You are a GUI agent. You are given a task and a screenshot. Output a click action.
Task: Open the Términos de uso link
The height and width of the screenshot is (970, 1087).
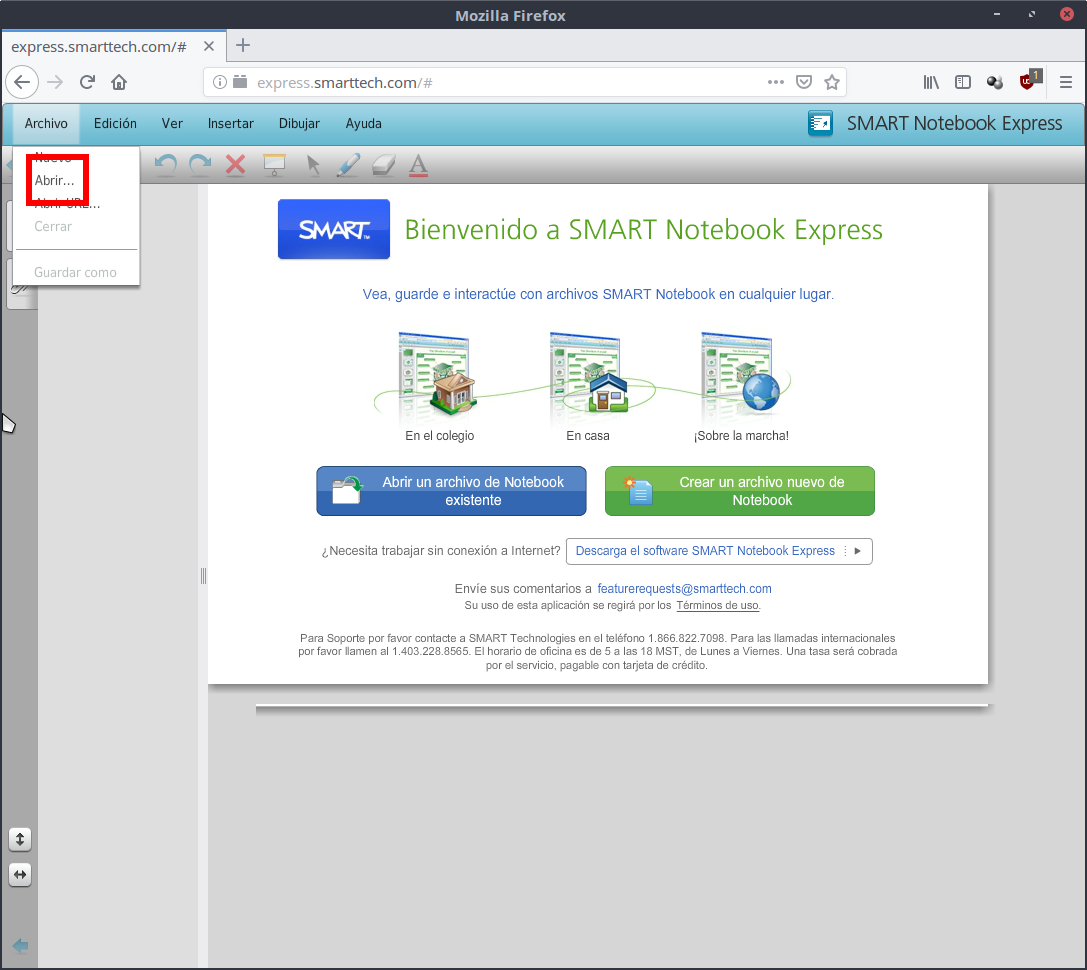[718, 606]
